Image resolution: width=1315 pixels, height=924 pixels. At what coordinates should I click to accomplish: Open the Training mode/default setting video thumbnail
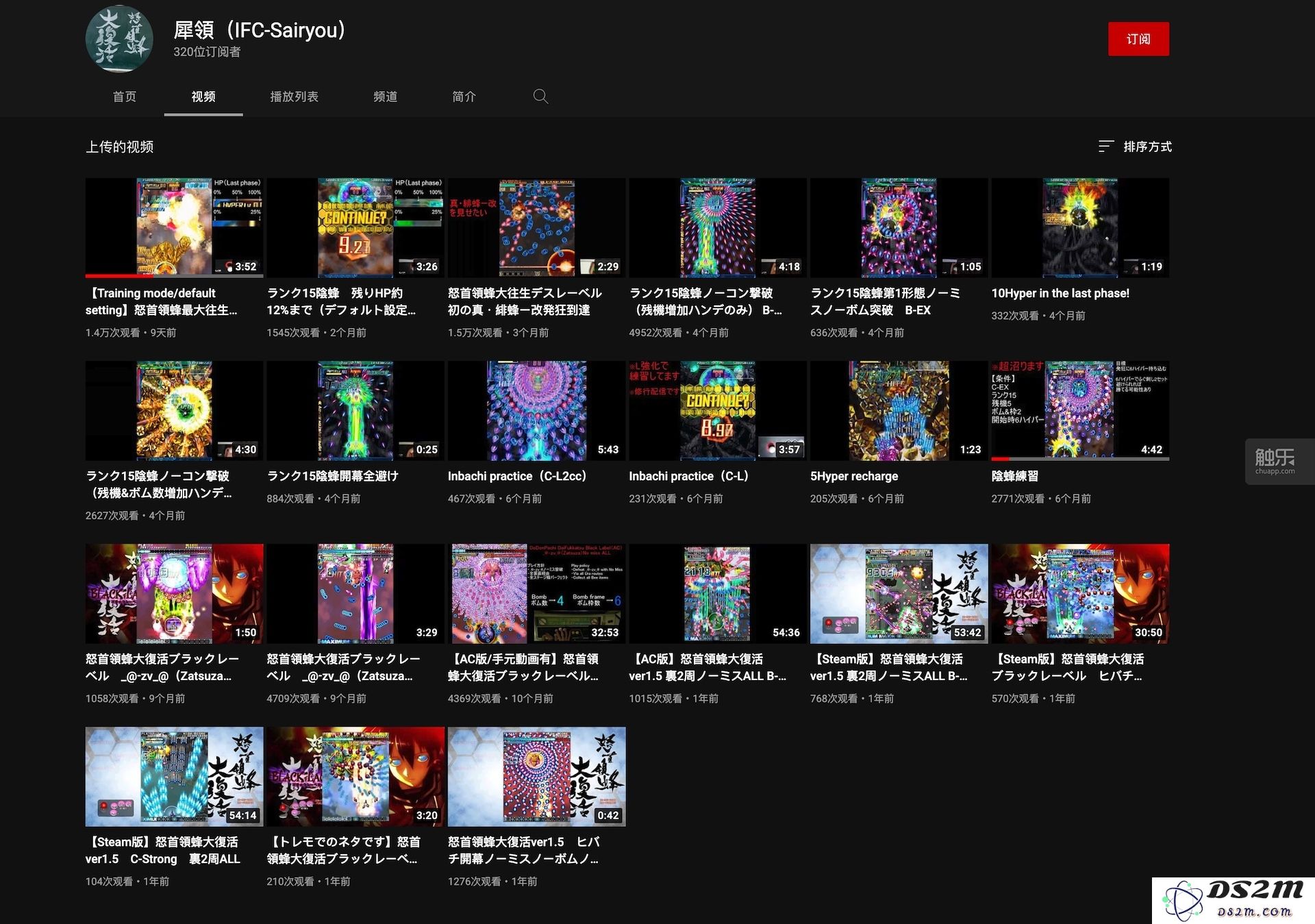(174, 227)
